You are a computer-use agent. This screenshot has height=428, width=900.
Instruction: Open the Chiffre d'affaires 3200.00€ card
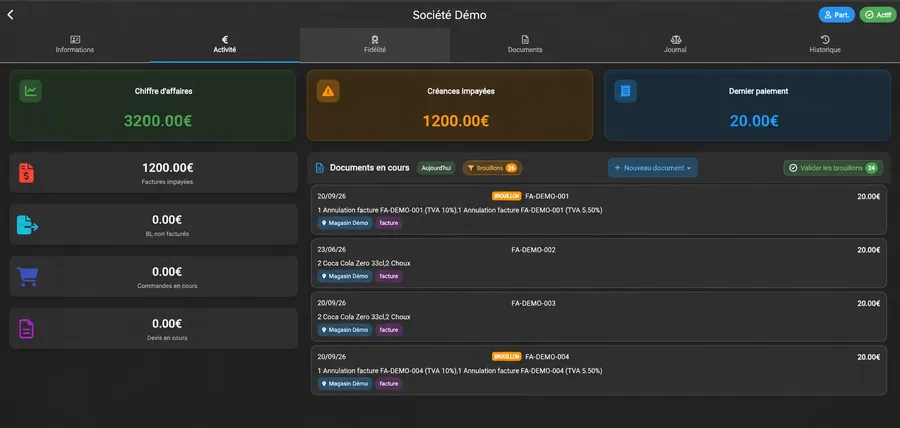[153, 106]
